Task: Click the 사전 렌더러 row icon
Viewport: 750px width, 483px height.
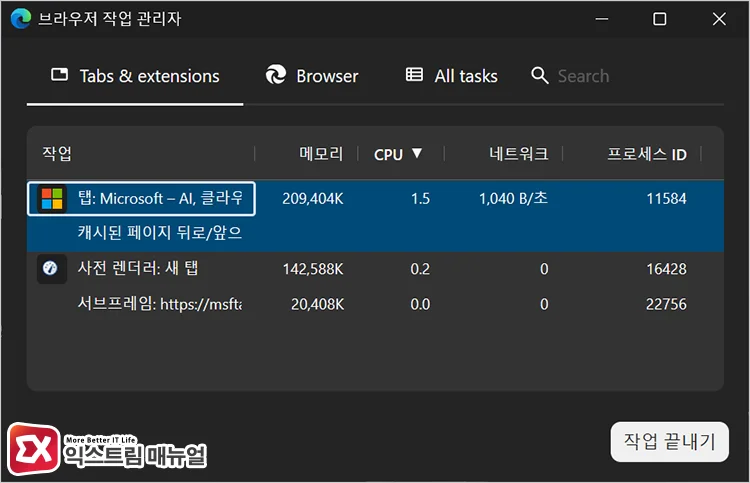Action: (50, 268)
